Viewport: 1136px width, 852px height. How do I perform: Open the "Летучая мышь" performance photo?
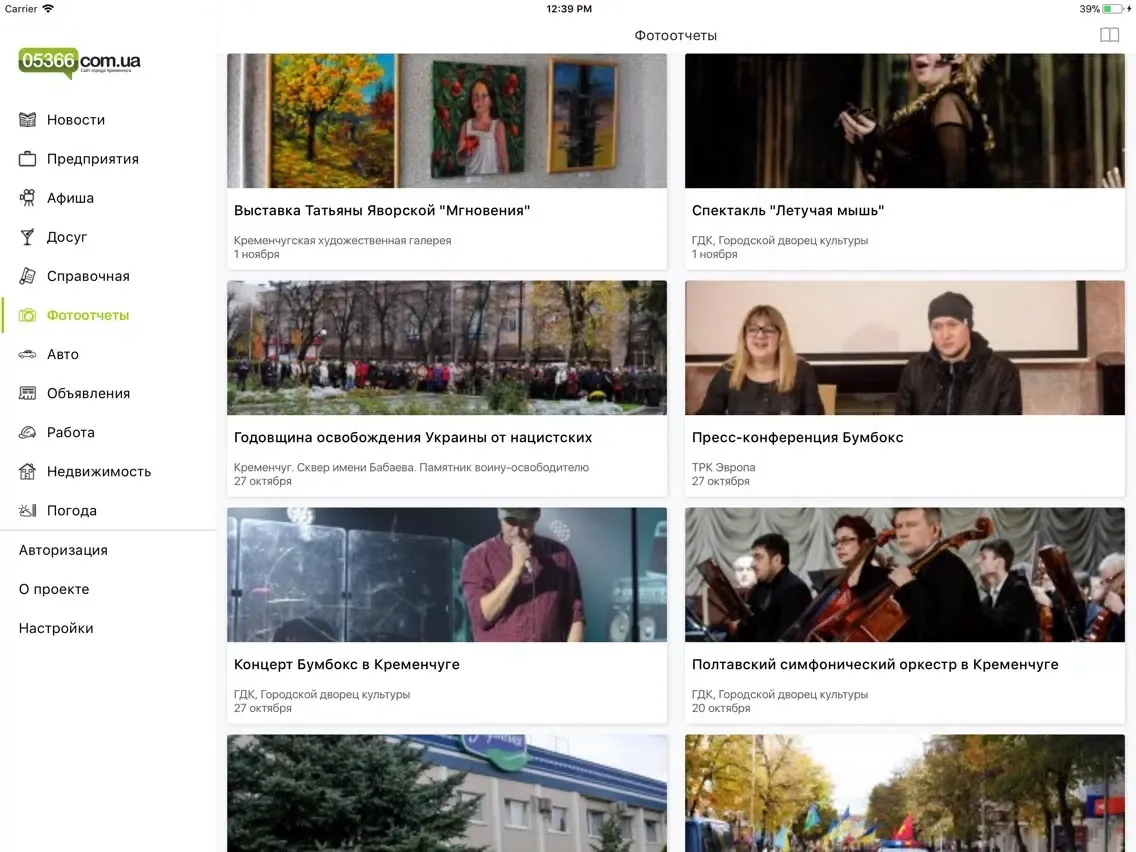[x=905, y=120]
